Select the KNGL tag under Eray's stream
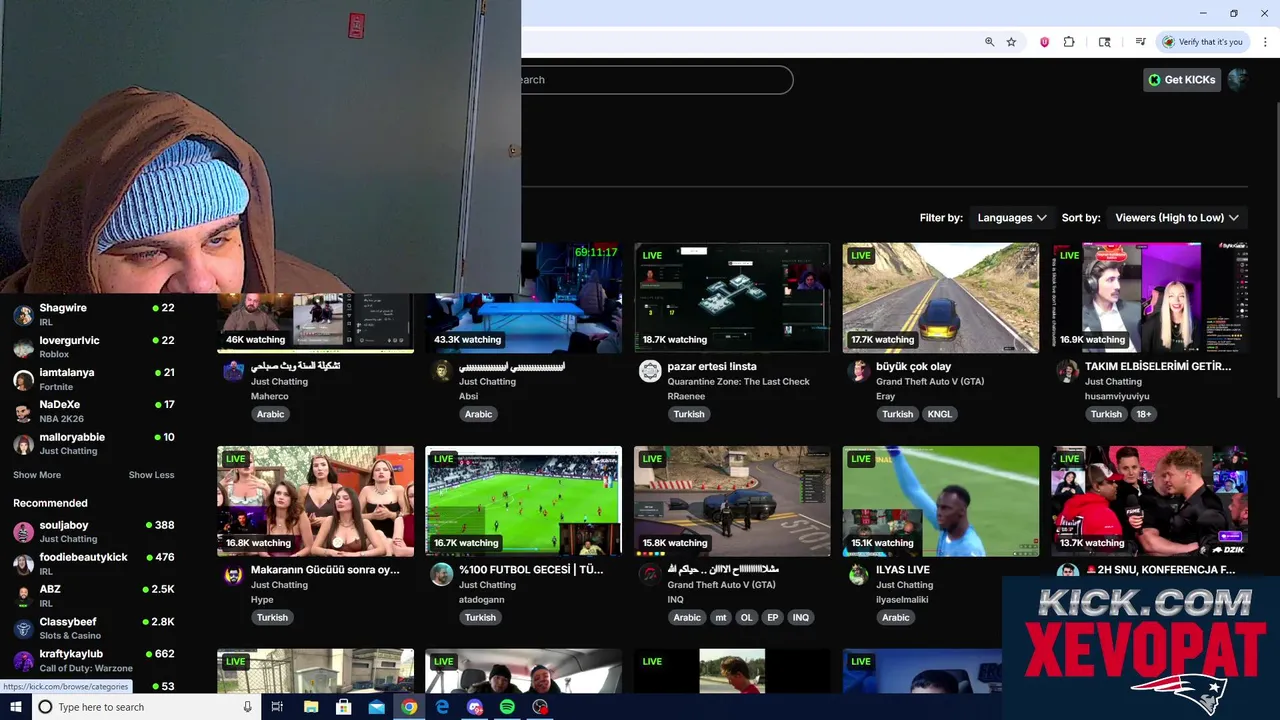The image size is (1280, 720). coord(939,414)
